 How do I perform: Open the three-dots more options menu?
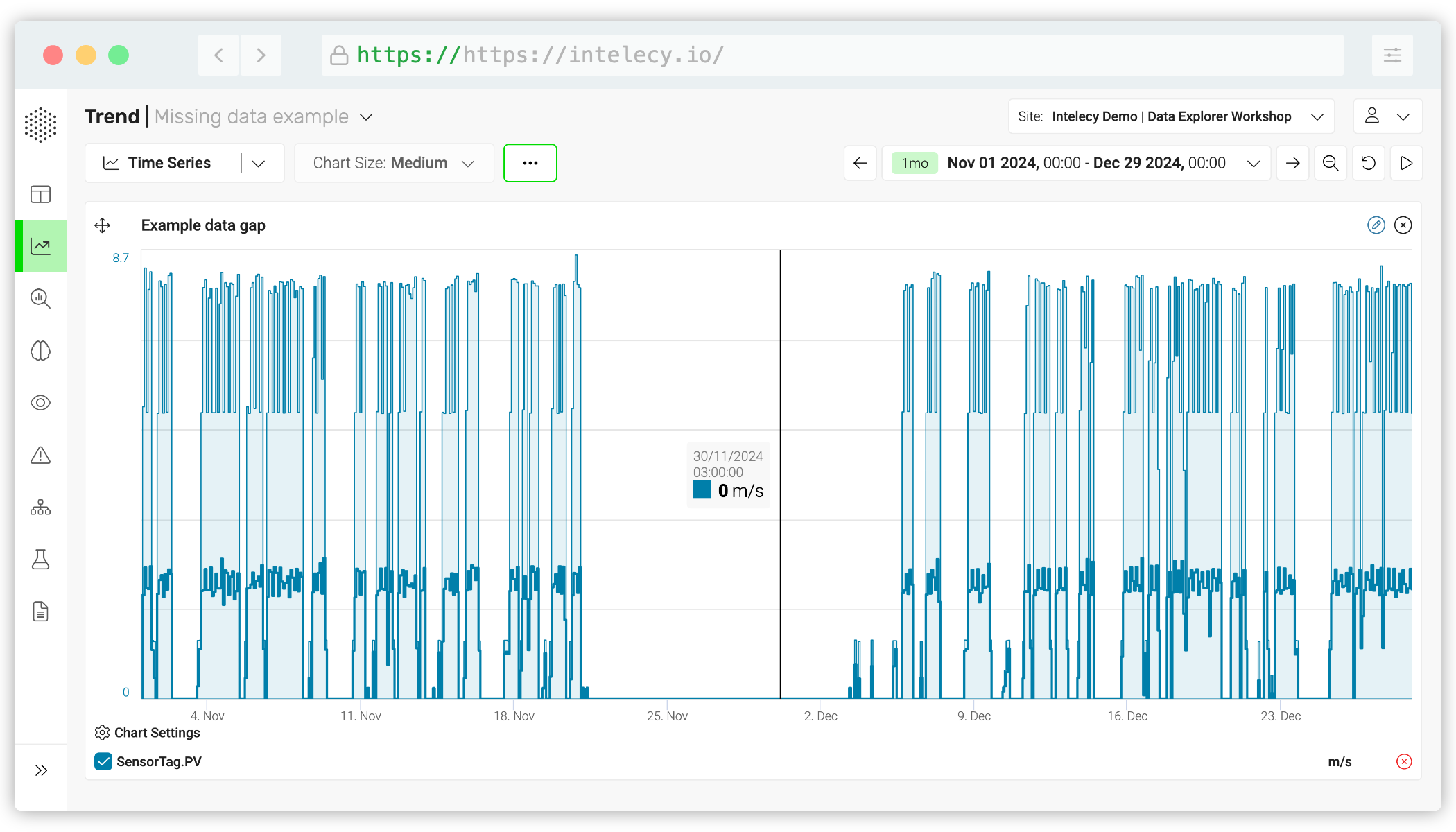pos(530,163)
